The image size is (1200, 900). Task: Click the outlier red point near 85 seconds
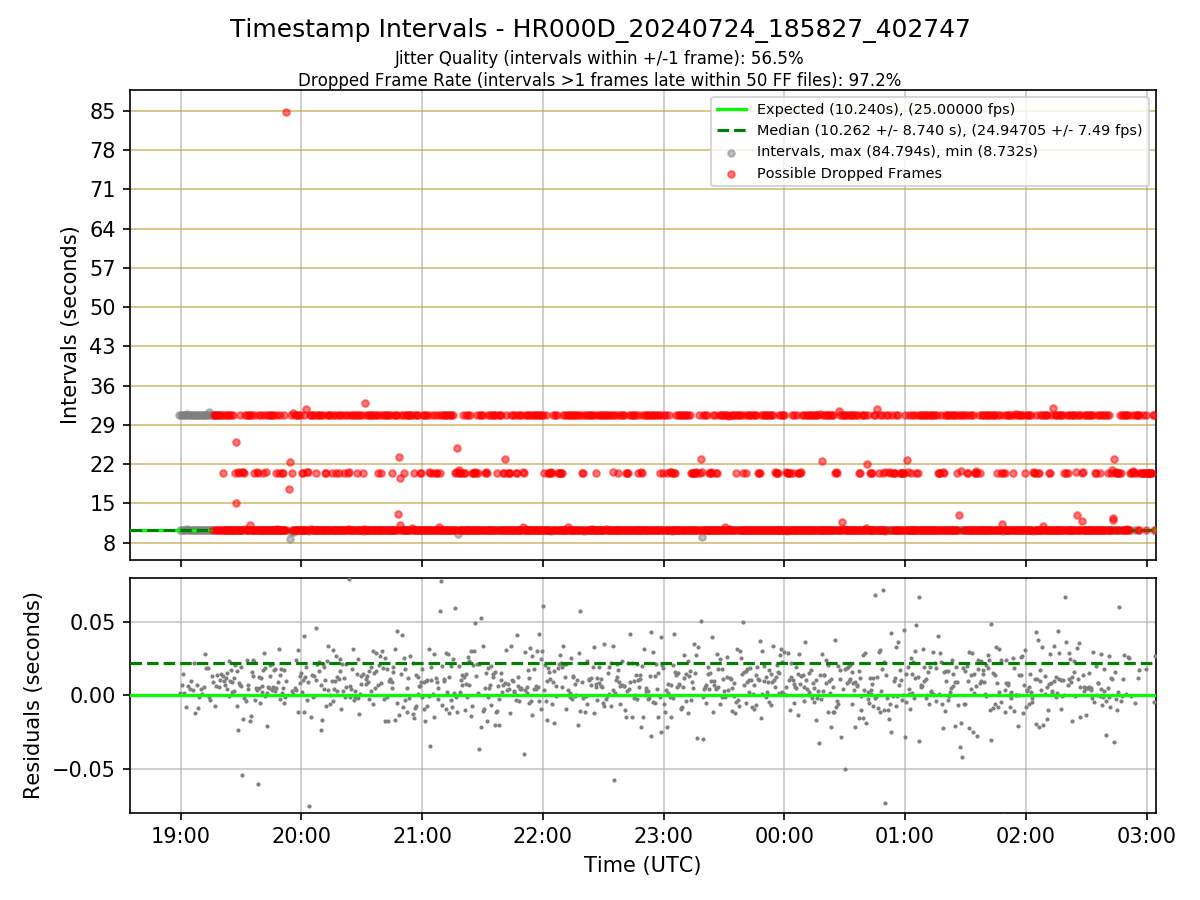pos(286,112)
